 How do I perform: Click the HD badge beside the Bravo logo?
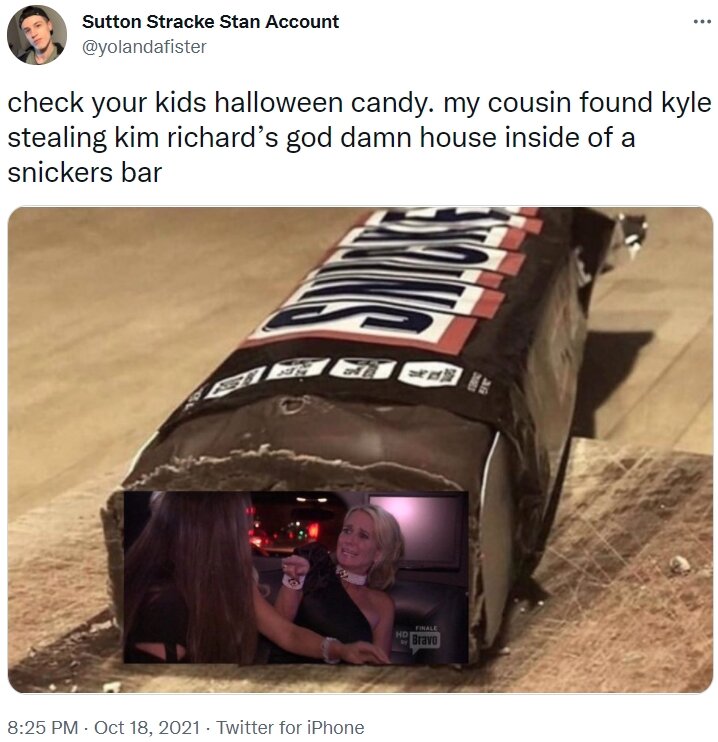click(x=402, y=637)
